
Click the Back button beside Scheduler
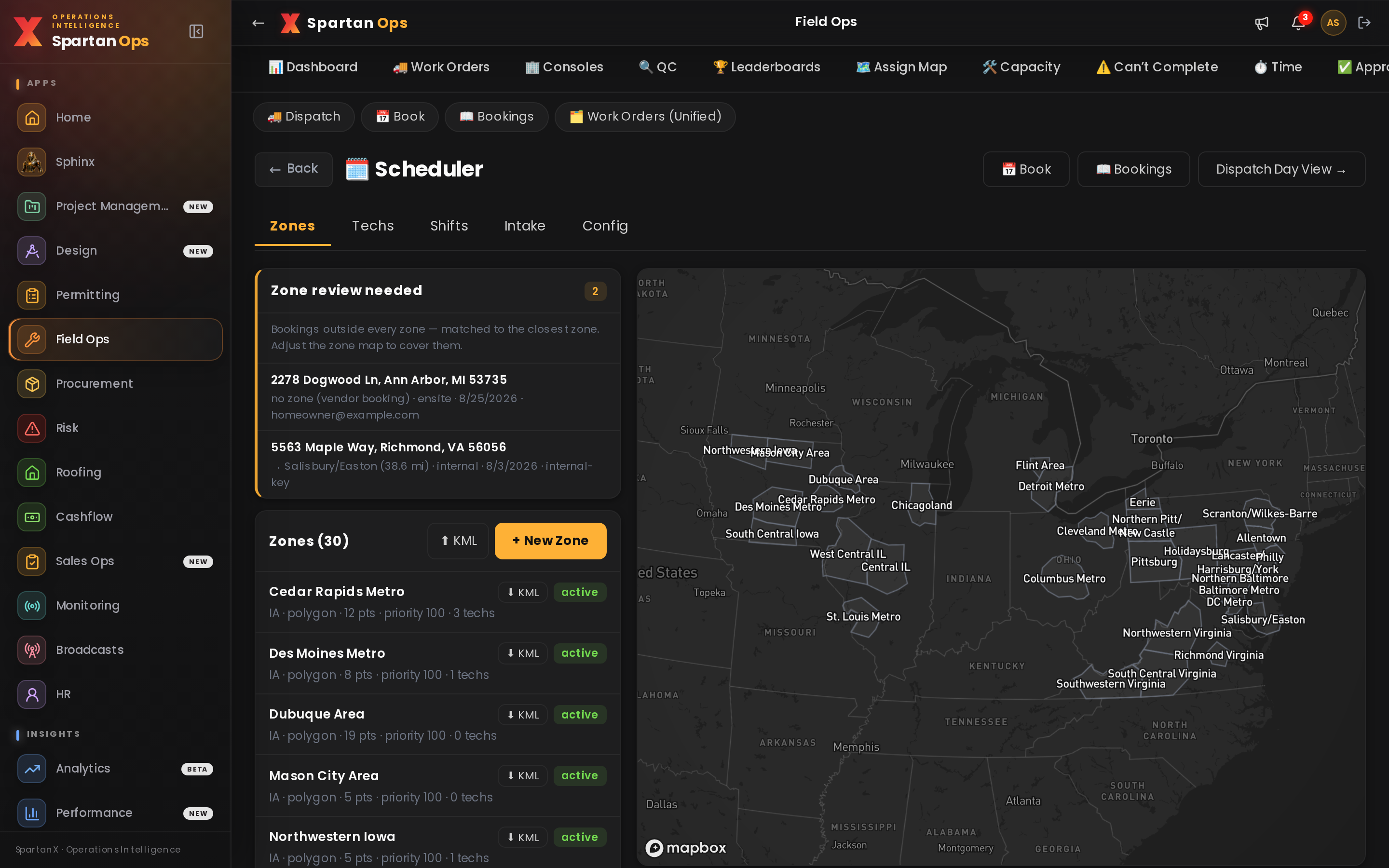pyautogui.click(x=293, y=169)
